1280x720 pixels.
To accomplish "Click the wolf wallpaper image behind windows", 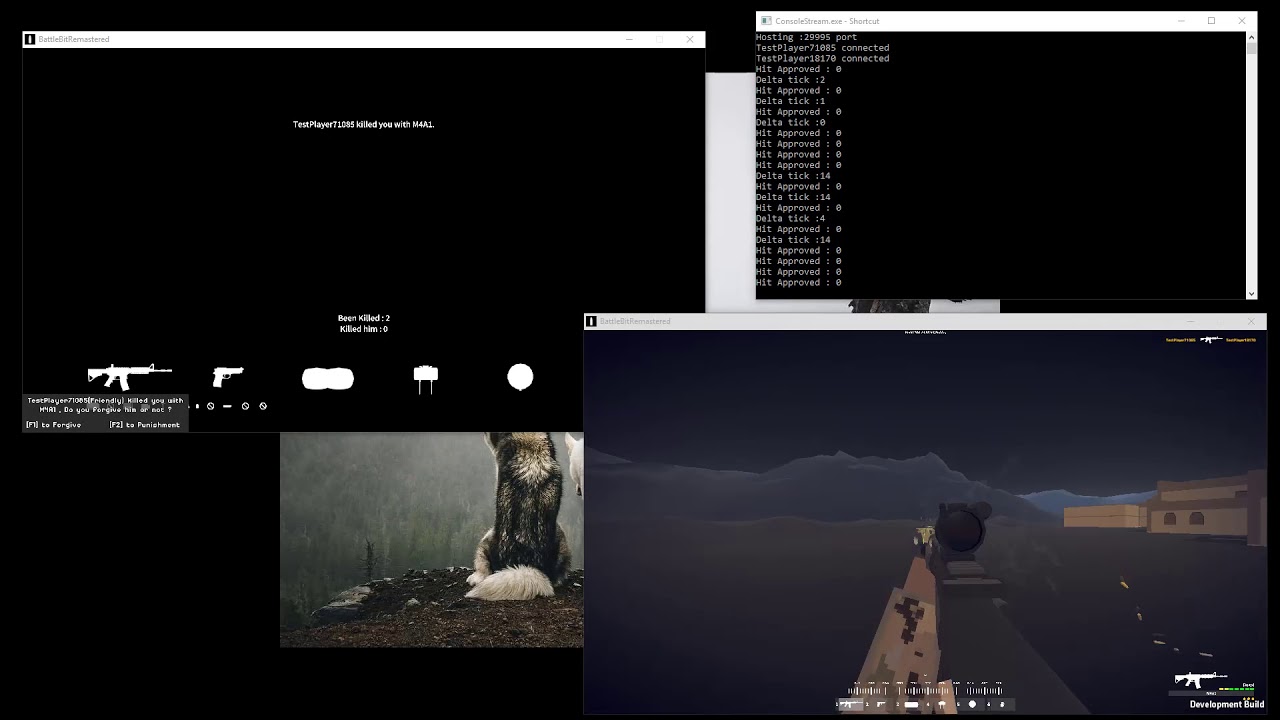I will 431,540.
